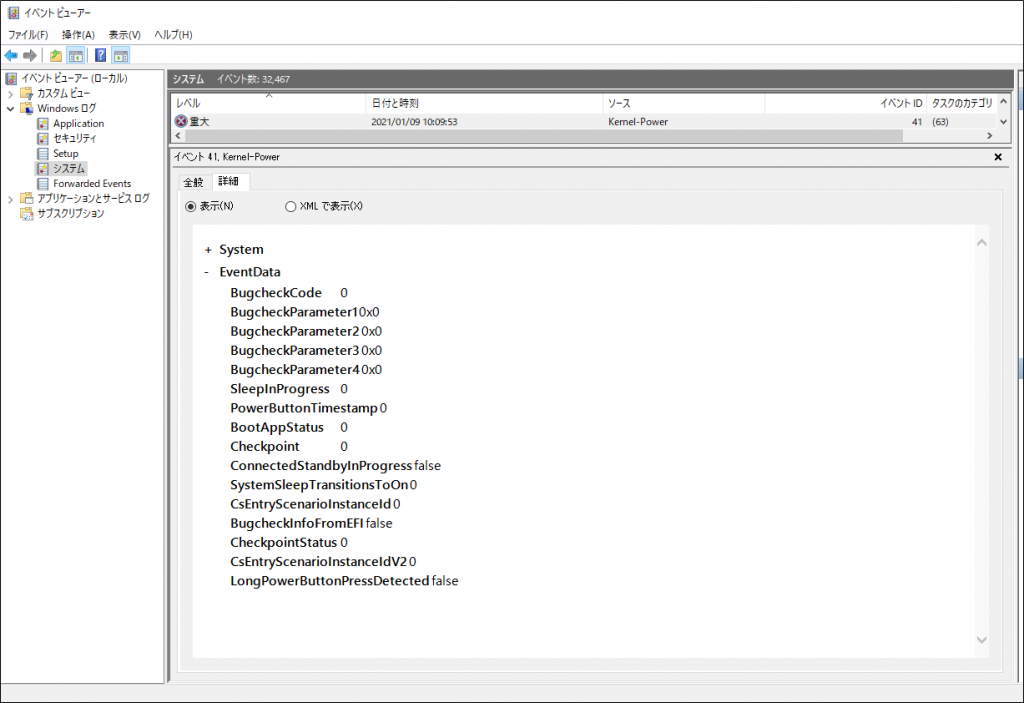
Task: Sort by the イベント ID column header
Action: (845, 103)
